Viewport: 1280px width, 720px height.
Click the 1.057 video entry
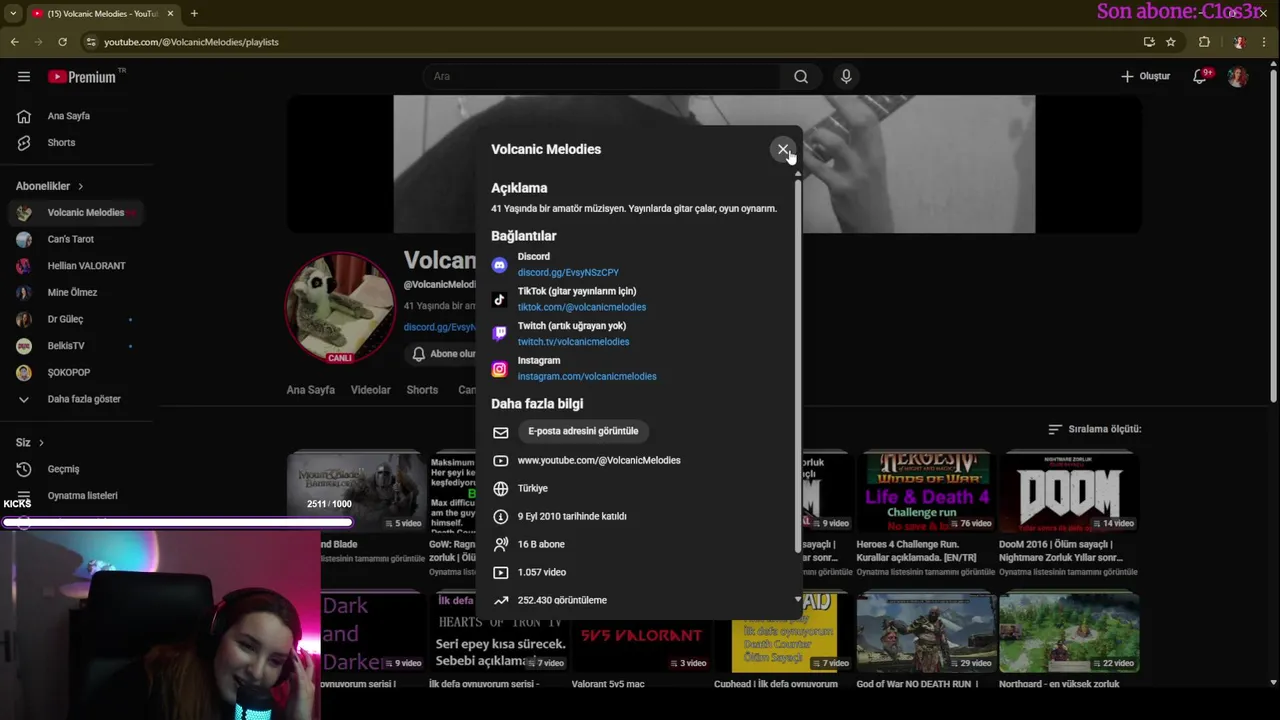point(542,573)
